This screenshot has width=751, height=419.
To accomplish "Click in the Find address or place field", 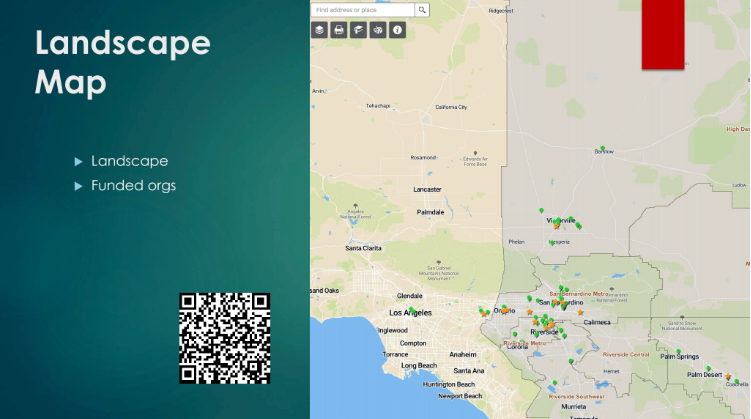I will tap(363, 9).
